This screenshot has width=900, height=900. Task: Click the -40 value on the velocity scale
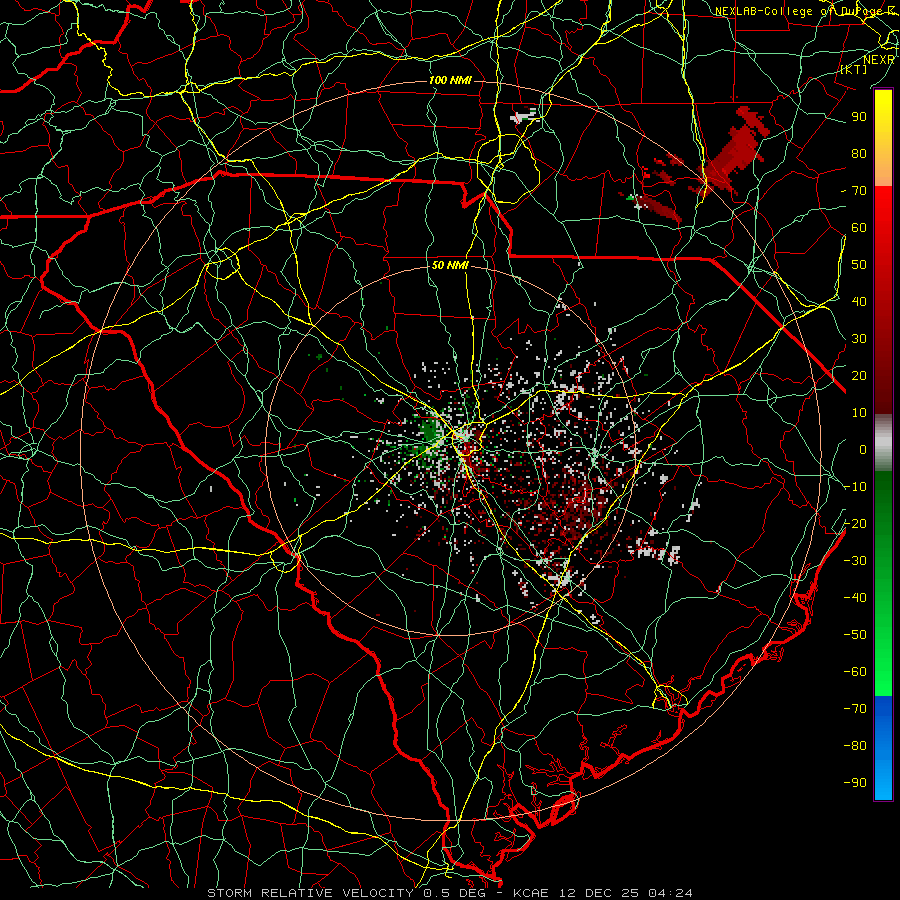coord(855,598)
